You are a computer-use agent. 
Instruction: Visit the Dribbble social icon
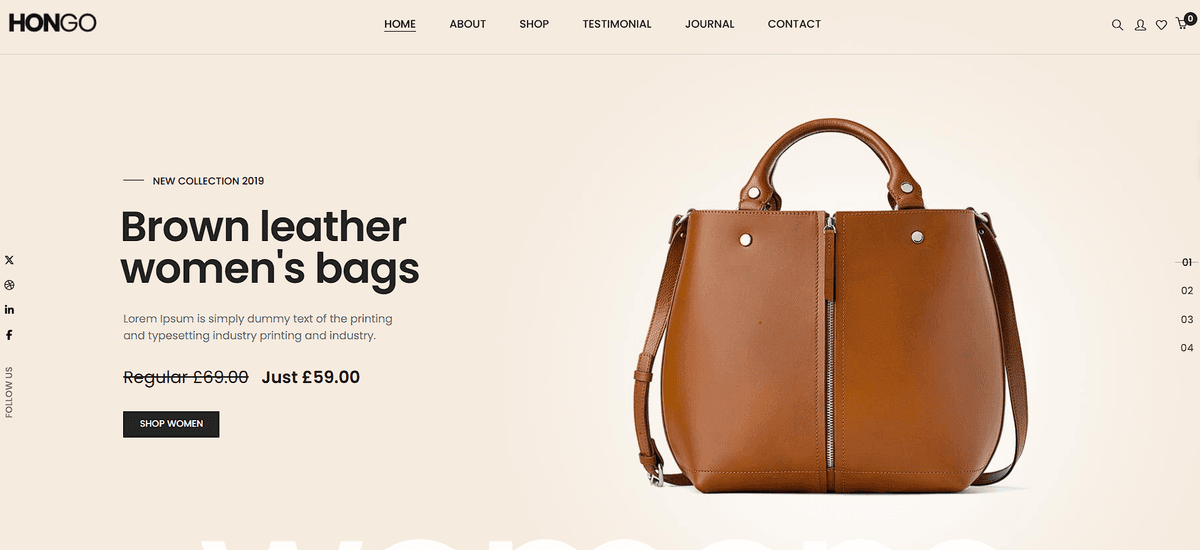point(9,285)
